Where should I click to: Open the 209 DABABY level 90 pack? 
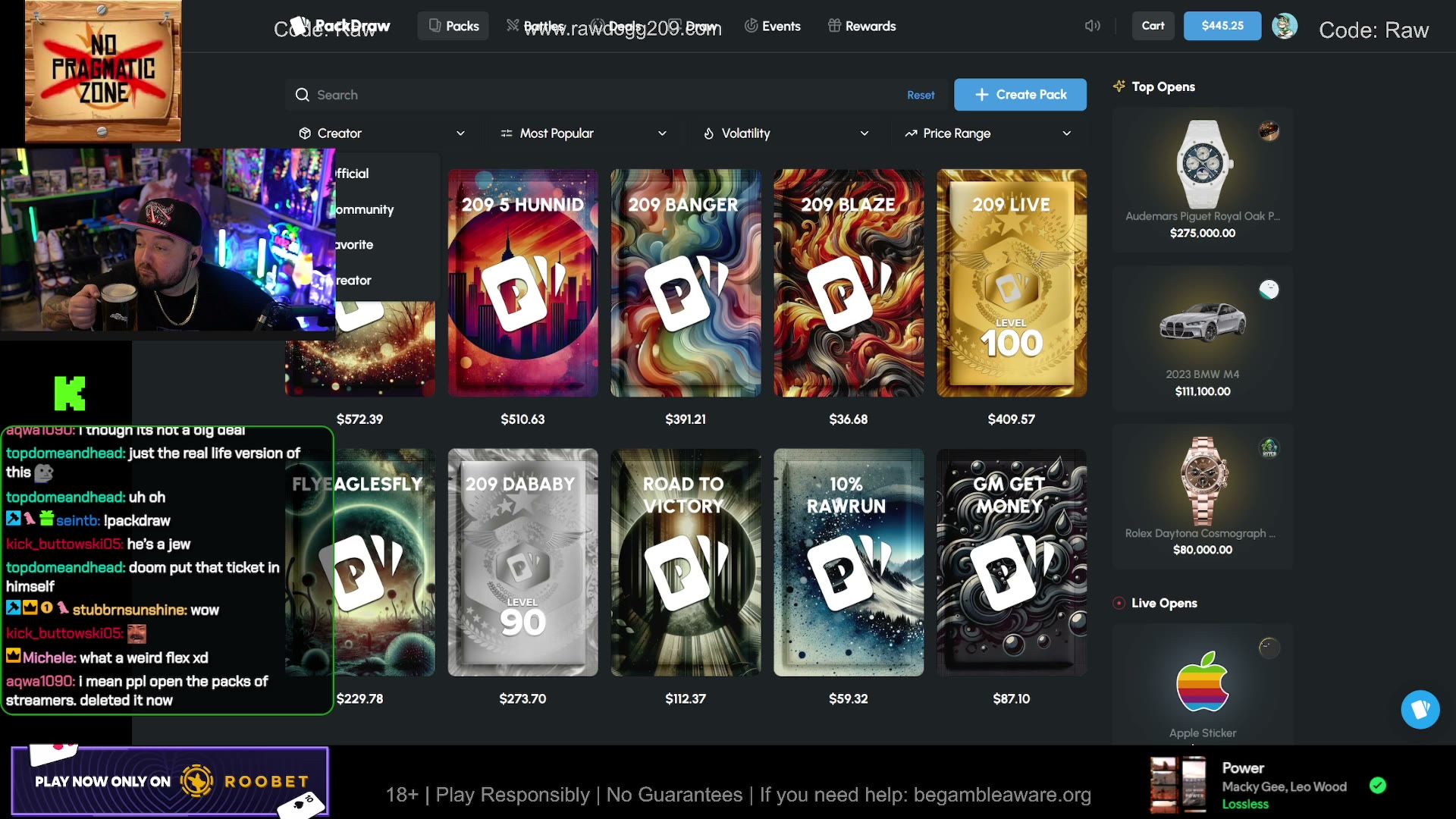pos(522,563)
